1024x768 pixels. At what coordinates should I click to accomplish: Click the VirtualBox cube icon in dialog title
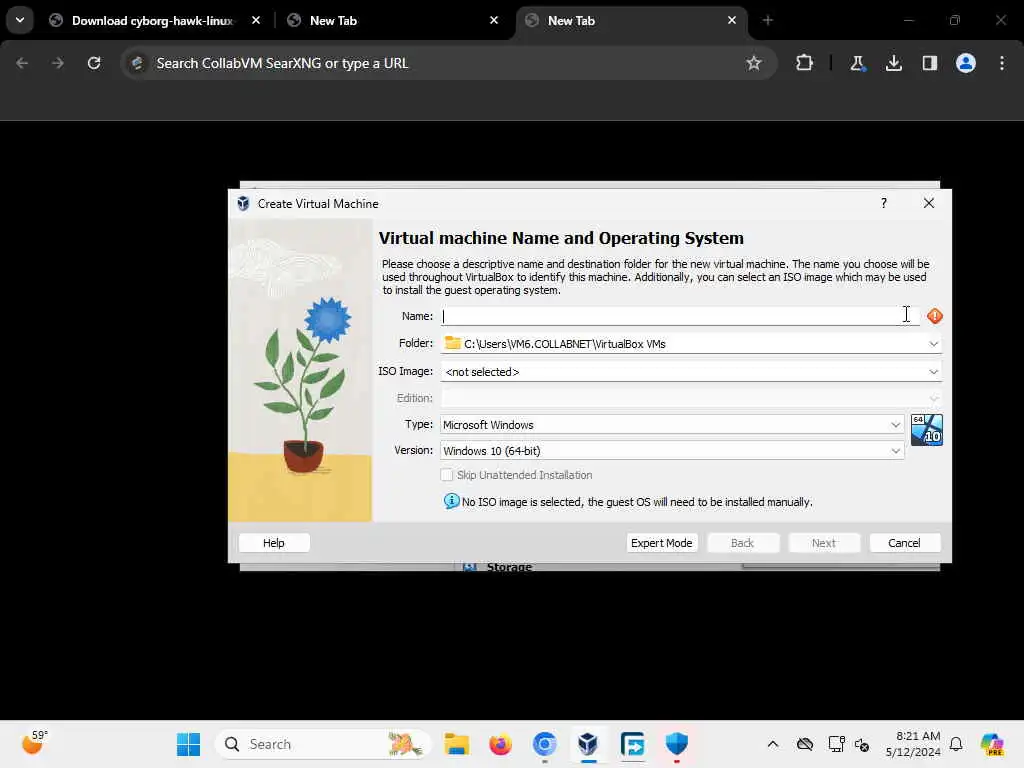click(243, 204)
